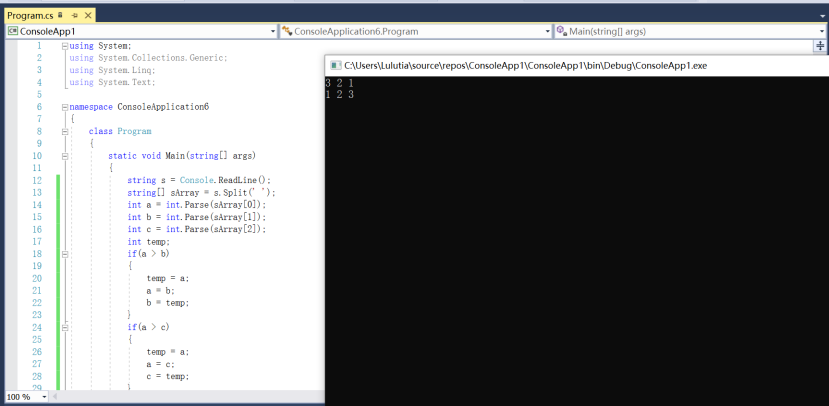The image size is (829, 406).
Task: Click 'a = b;' statement
Action: (160, 290)
